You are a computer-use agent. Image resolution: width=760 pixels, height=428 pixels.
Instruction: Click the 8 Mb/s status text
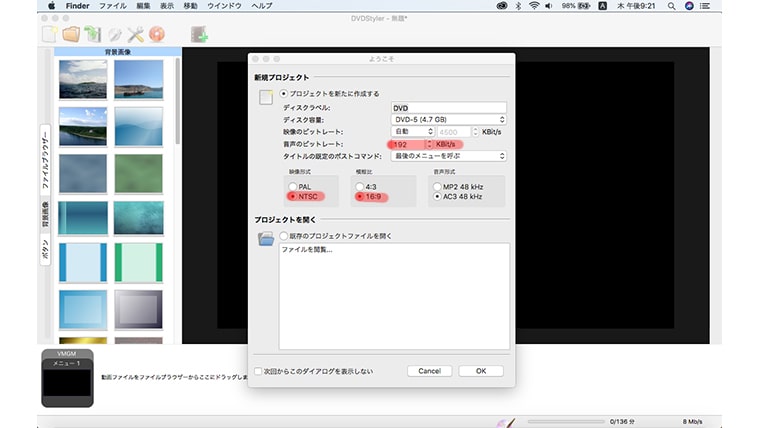(692, 422)
